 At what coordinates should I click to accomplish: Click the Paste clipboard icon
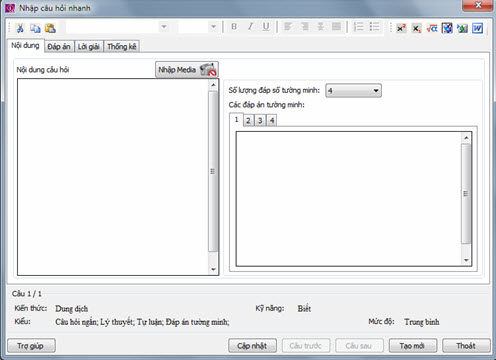[x=50, y=28]
